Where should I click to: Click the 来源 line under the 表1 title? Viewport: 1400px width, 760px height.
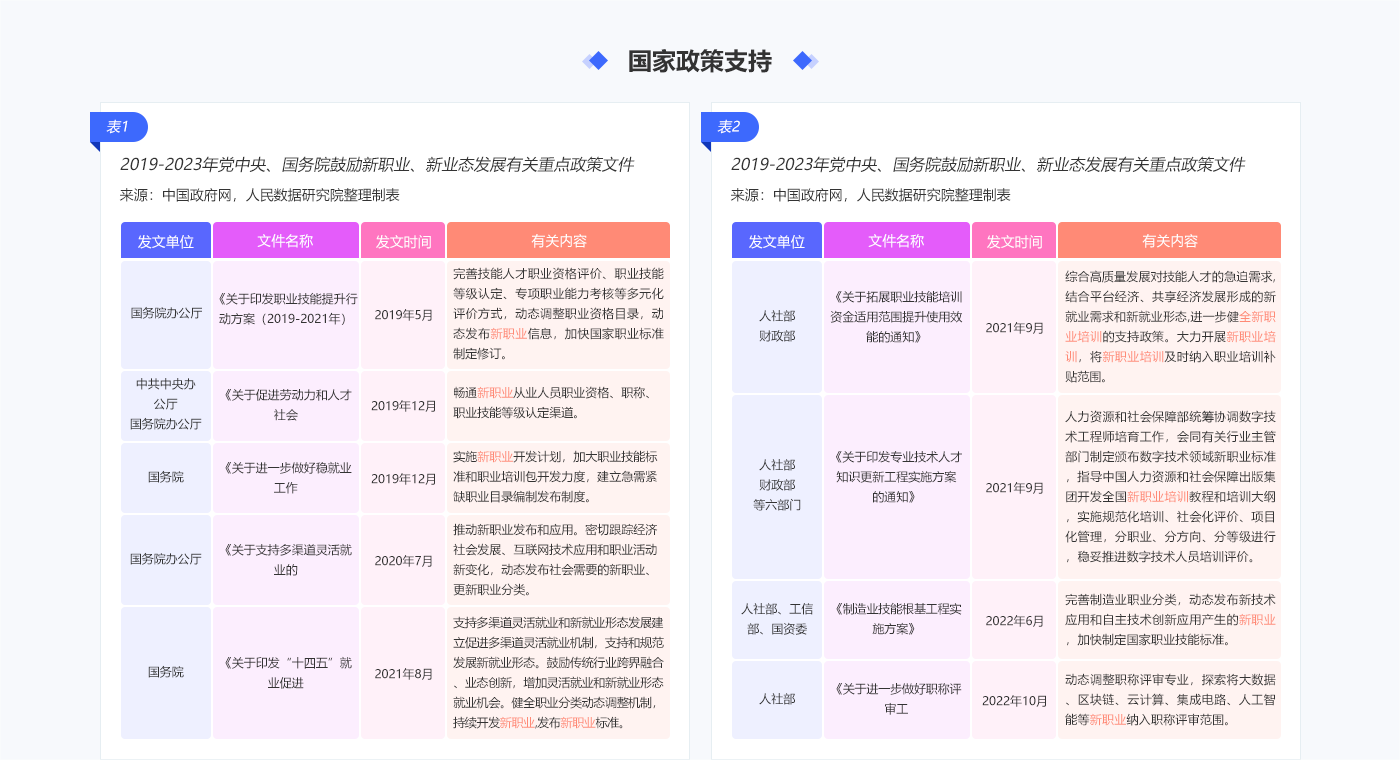point(260,195)
